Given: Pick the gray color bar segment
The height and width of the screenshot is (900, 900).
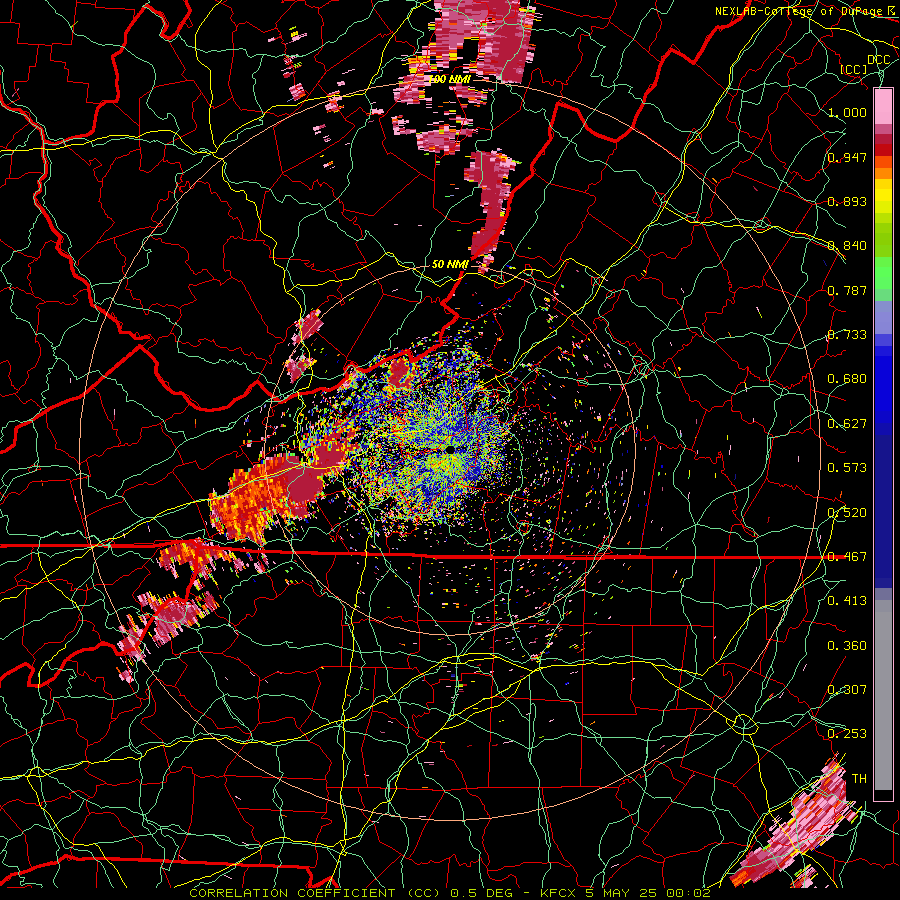Looking at the screenshot, I should (883, 695).
